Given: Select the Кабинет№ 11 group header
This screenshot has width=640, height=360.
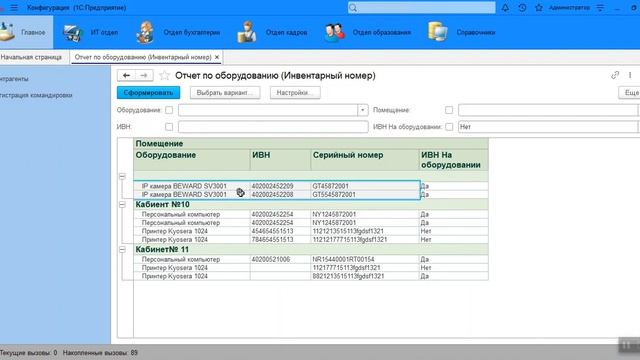Looking at the screenshot, I should coord(311,249).
